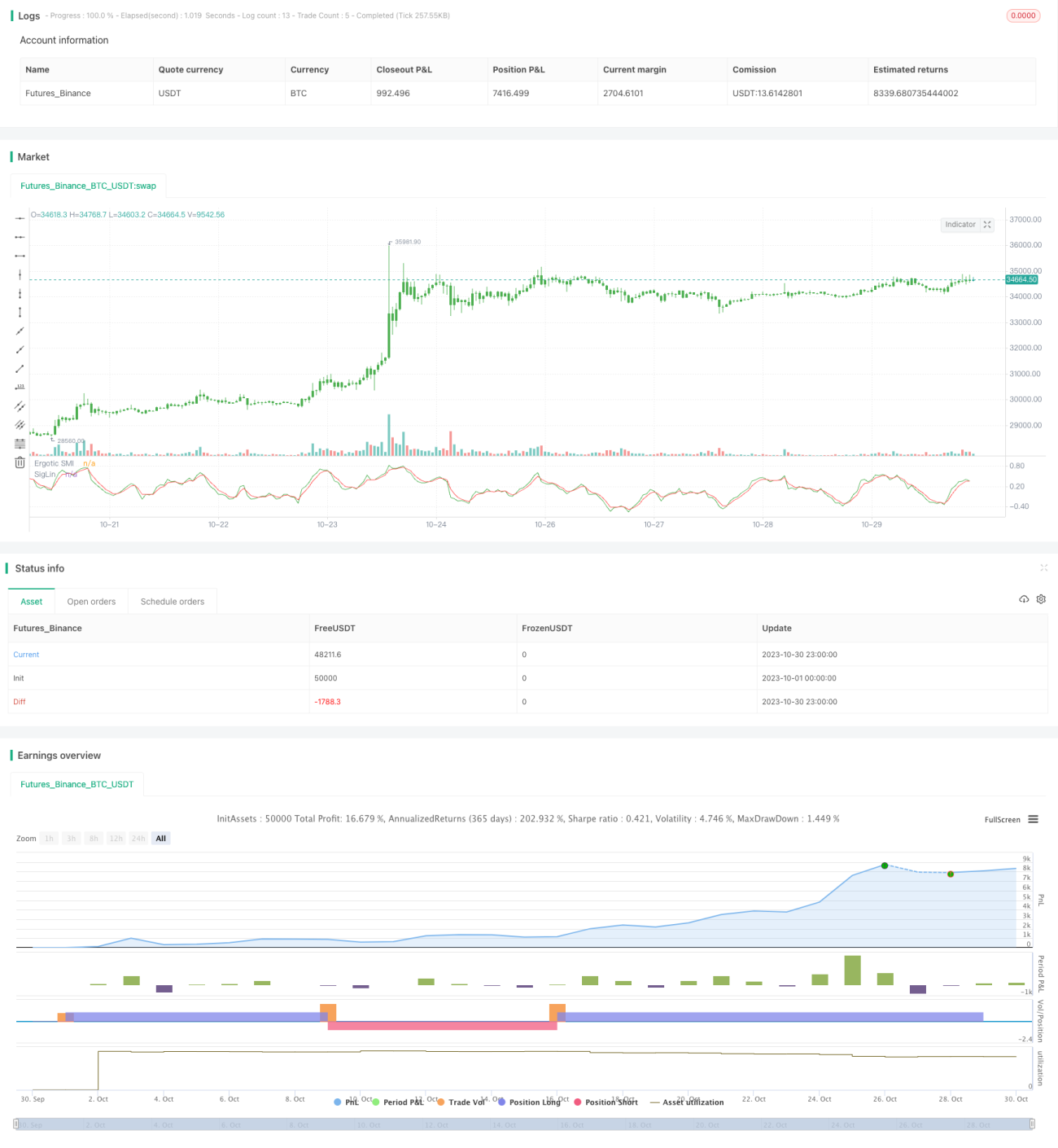Set earnings zoom to 12h
The image size is (1058, 1148).
click(x=116, y=839)
